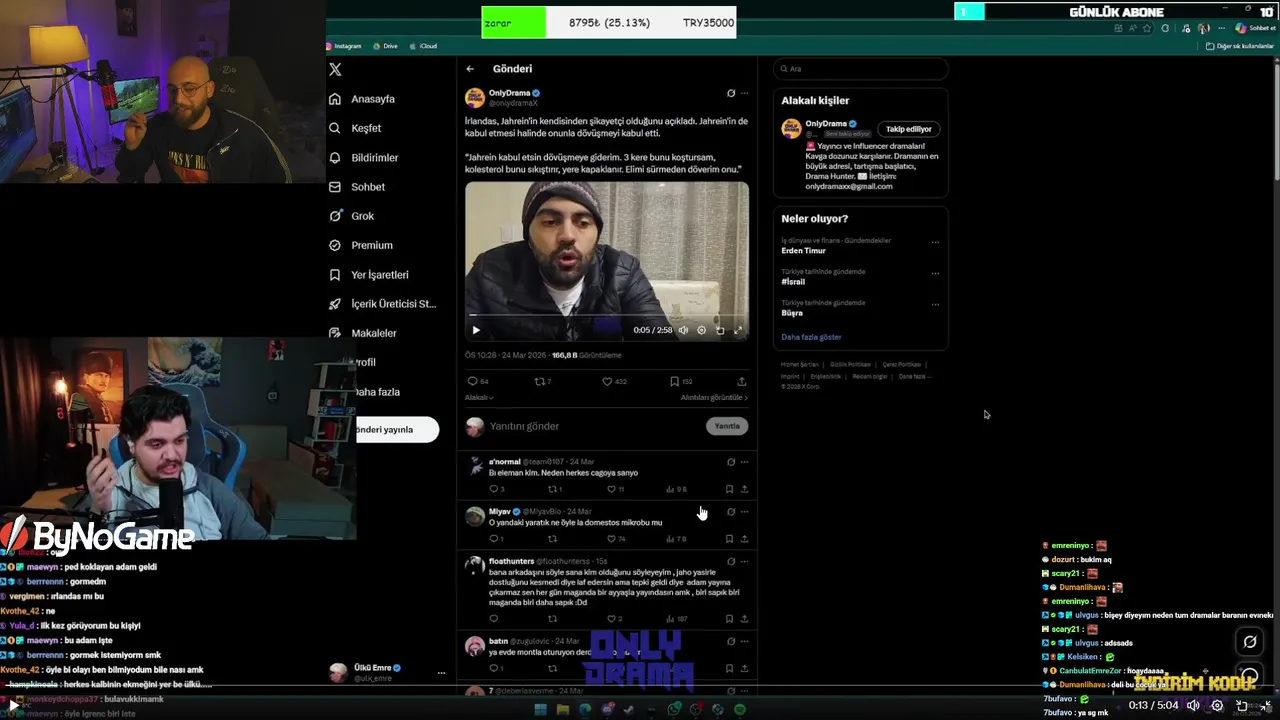The width and height of the screenshot is (1280, 720).
Task: Share the main OnlyDrama post
Action: click(x=742, y=381)
